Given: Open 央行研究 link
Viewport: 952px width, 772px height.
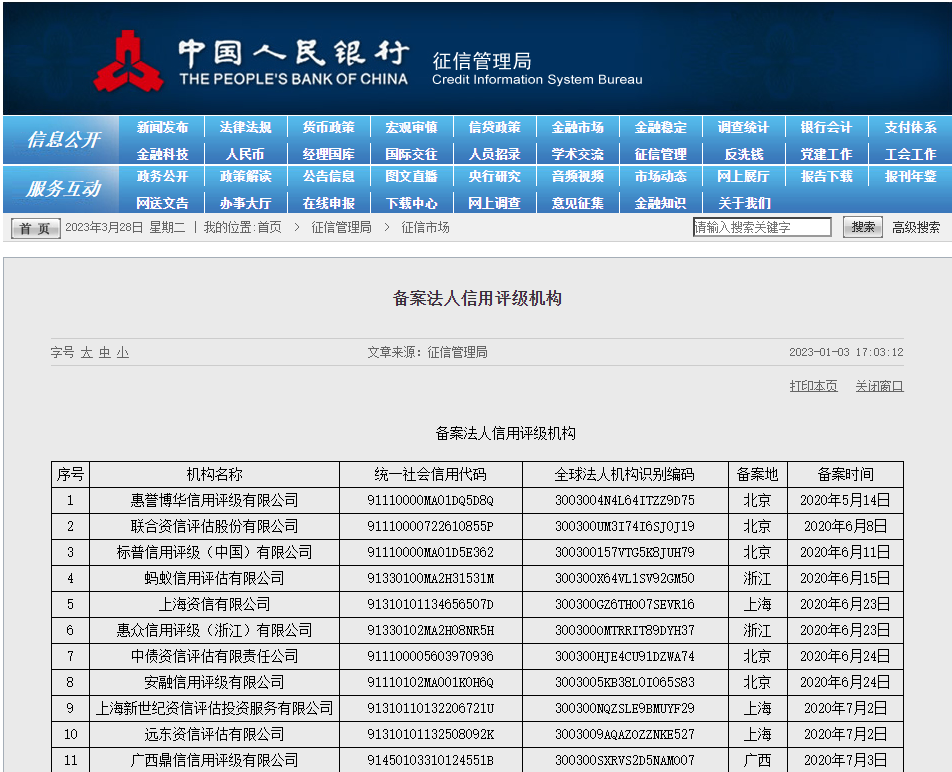Looking at the screenshot, I should click(x=494, y=177).
